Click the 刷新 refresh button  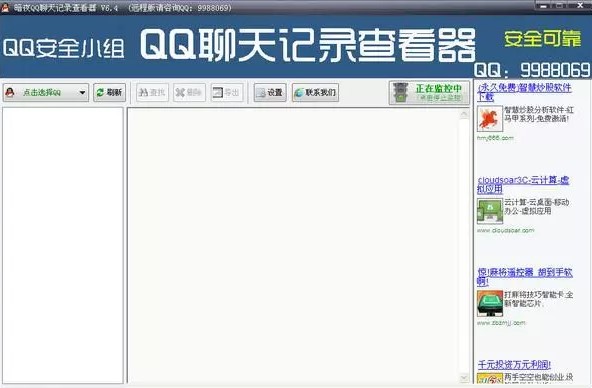[109, 92]
